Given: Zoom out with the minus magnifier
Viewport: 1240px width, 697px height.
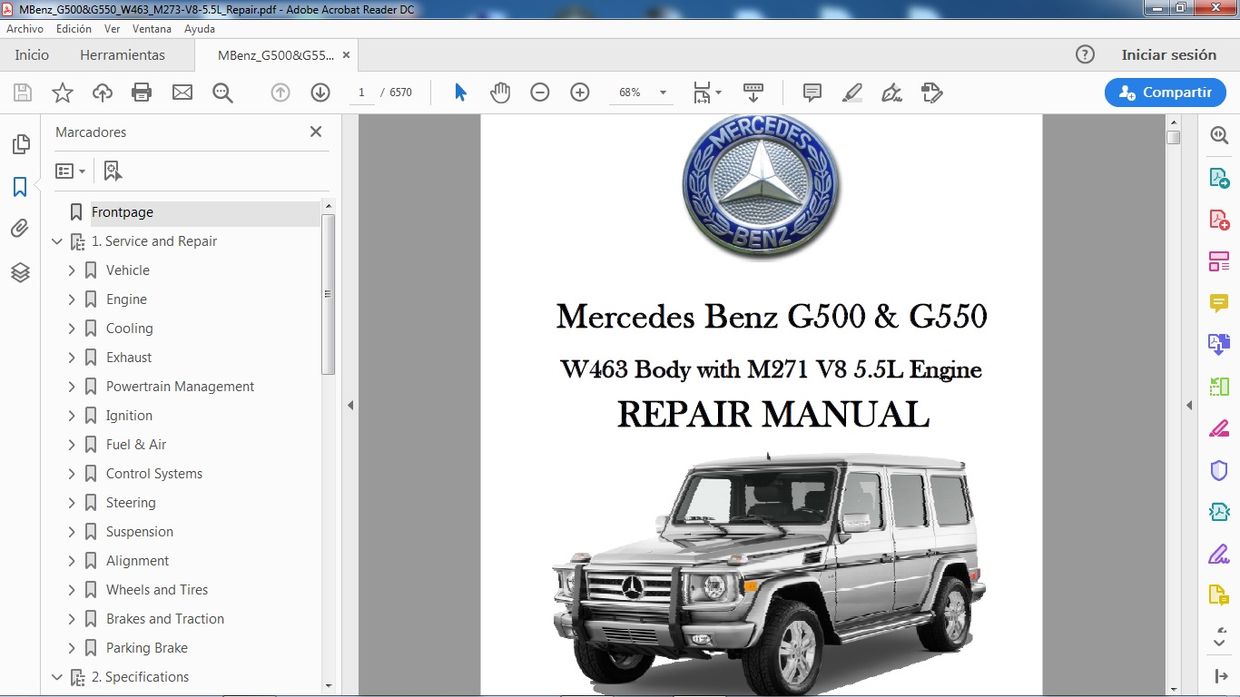Looking at the screenshot, I should point(540,92).
